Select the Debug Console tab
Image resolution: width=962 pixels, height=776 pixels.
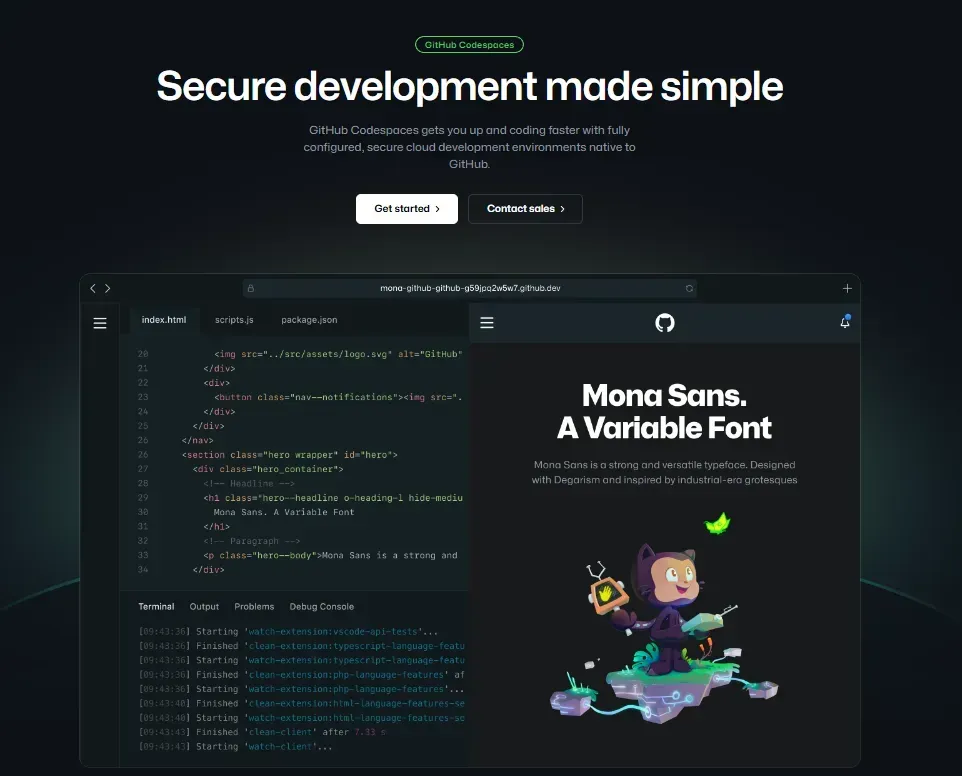pos(321,606)
